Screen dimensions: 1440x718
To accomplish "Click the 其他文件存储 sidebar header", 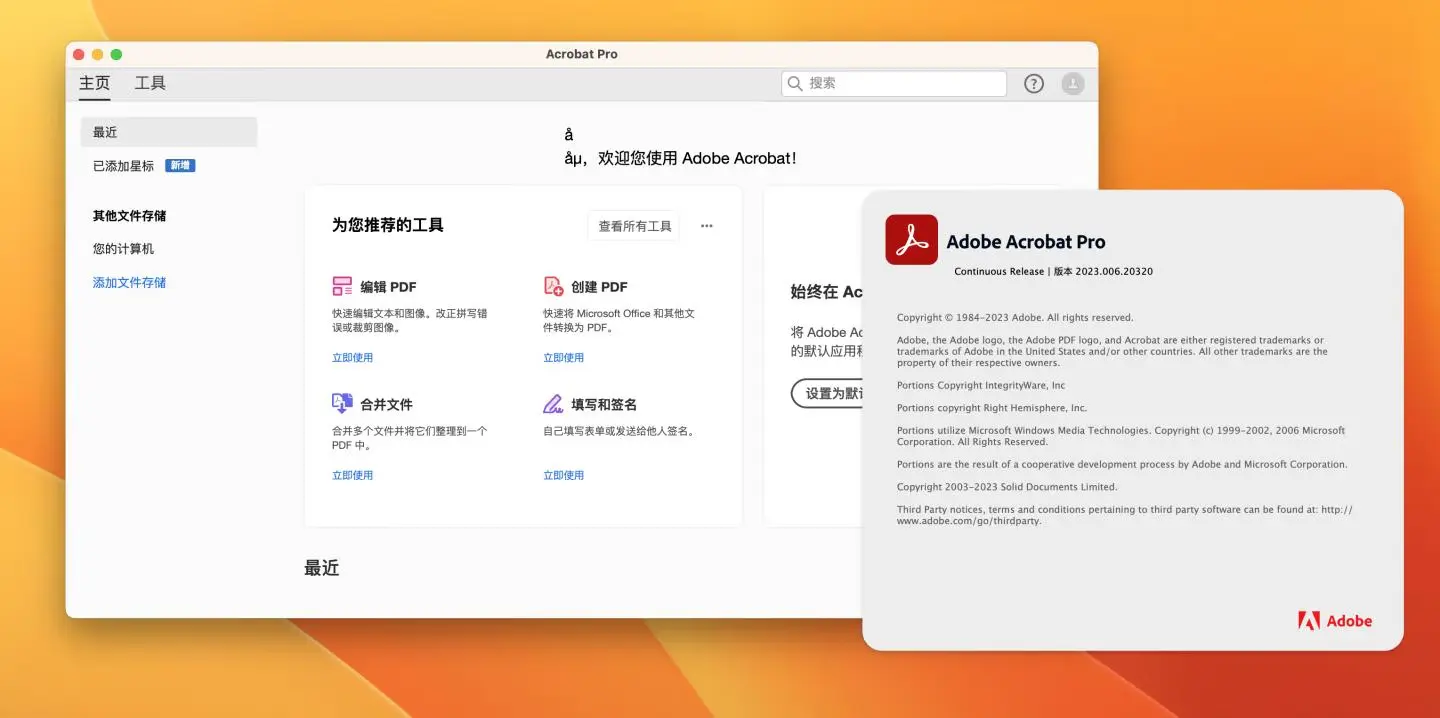I will pos(130,216).
